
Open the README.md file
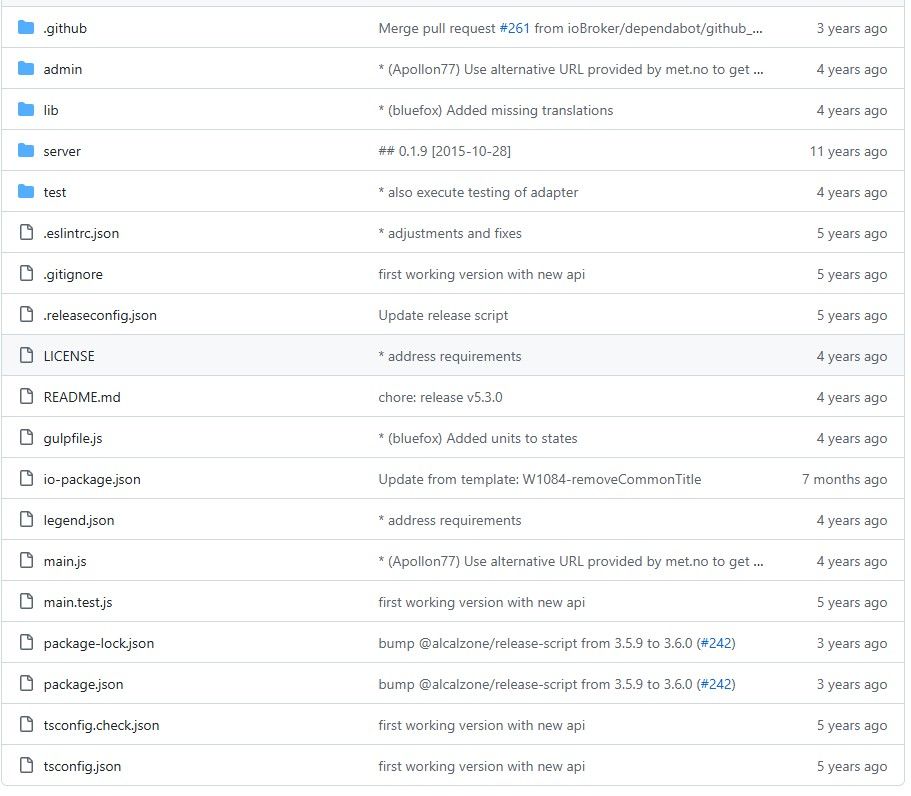[x=82, y=397]
